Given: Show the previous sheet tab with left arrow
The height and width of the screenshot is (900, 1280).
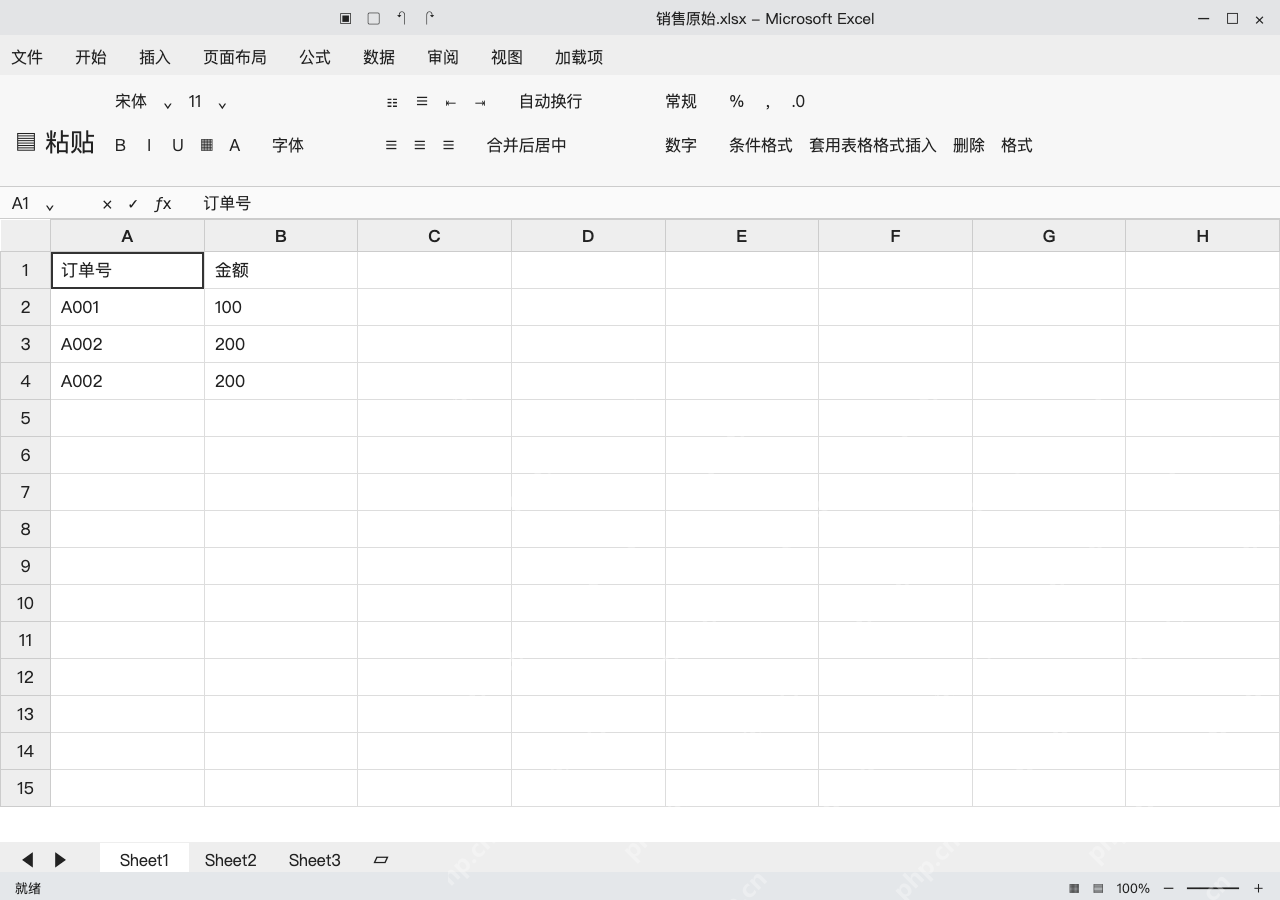Looking at the screenshot, I should click(28, 860).
